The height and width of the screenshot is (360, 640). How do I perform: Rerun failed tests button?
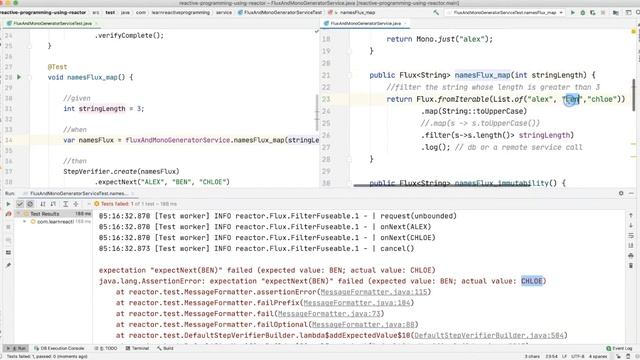(8, 213)
